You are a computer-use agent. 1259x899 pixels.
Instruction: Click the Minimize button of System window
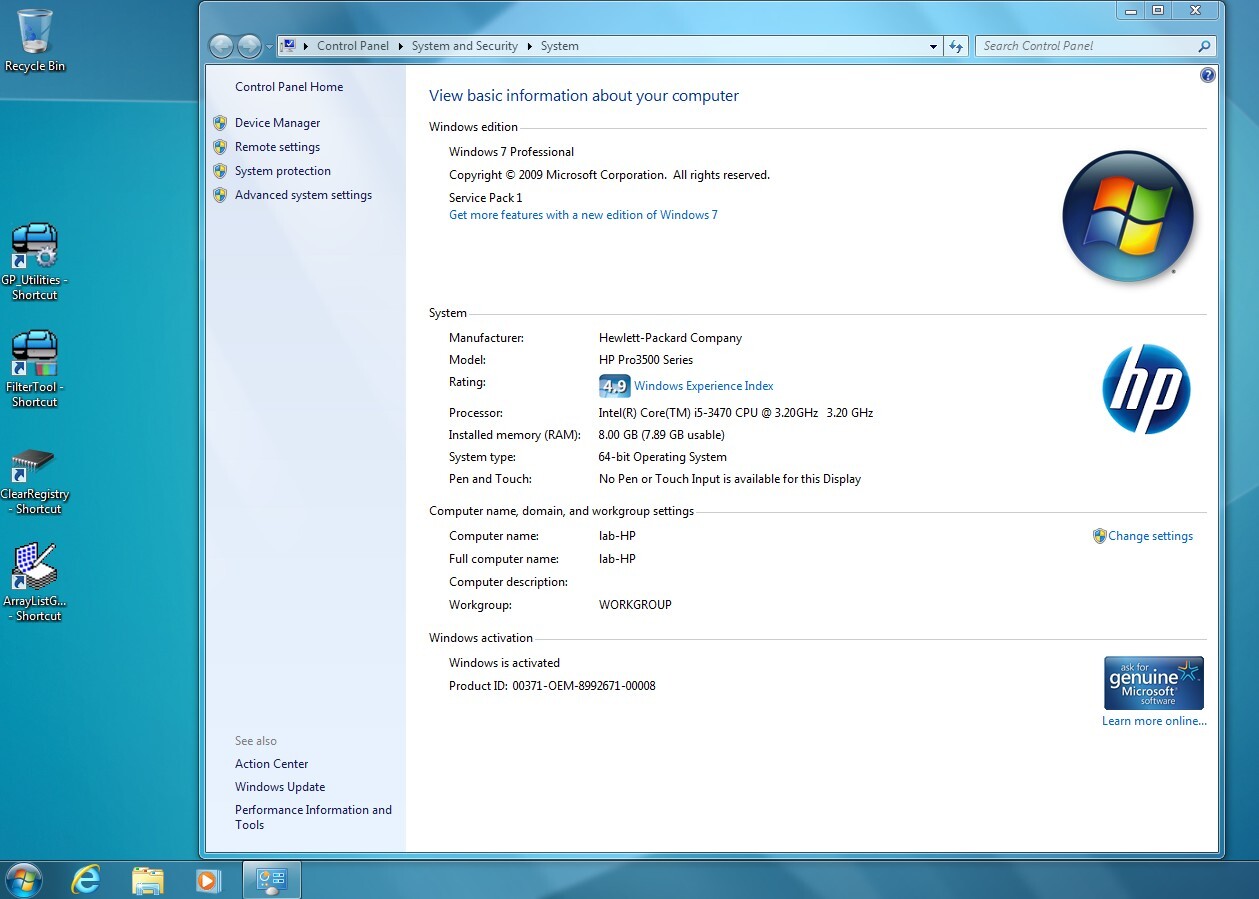1130,10
